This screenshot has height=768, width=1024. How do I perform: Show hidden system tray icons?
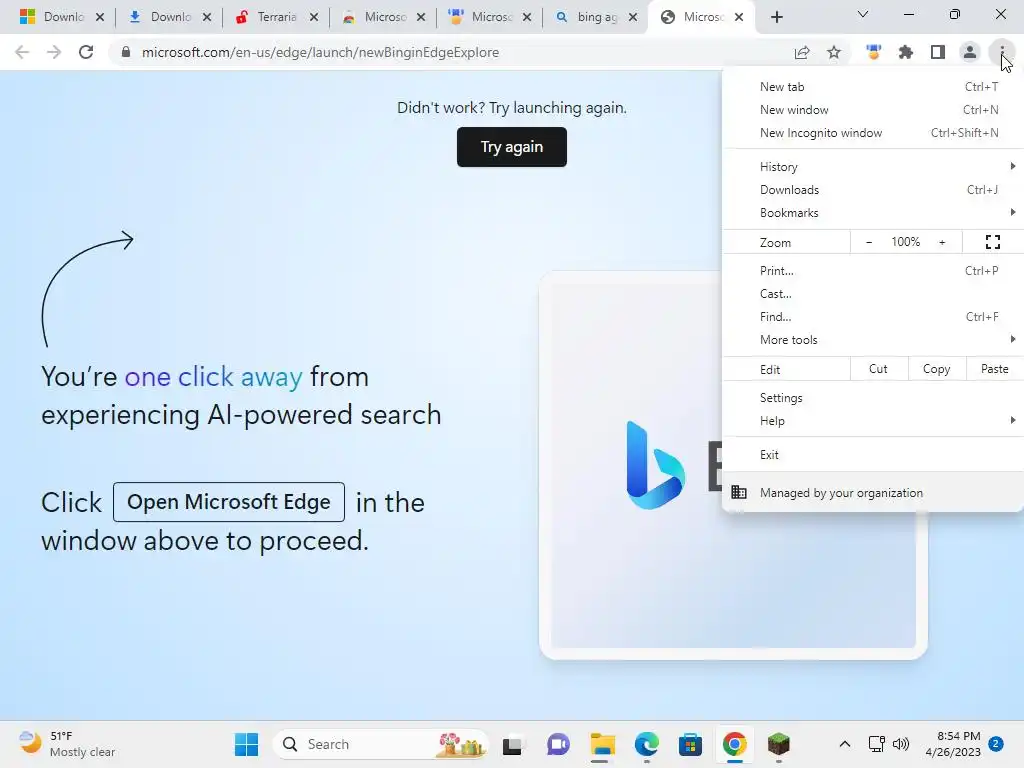[x=844, y=744]
